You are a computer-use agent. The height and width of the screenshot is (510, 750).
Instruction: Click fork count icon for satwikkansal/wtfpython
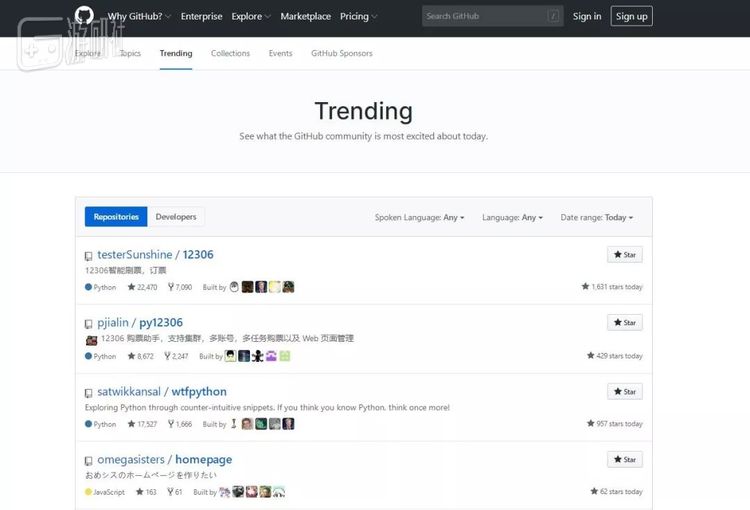(169, 424)
